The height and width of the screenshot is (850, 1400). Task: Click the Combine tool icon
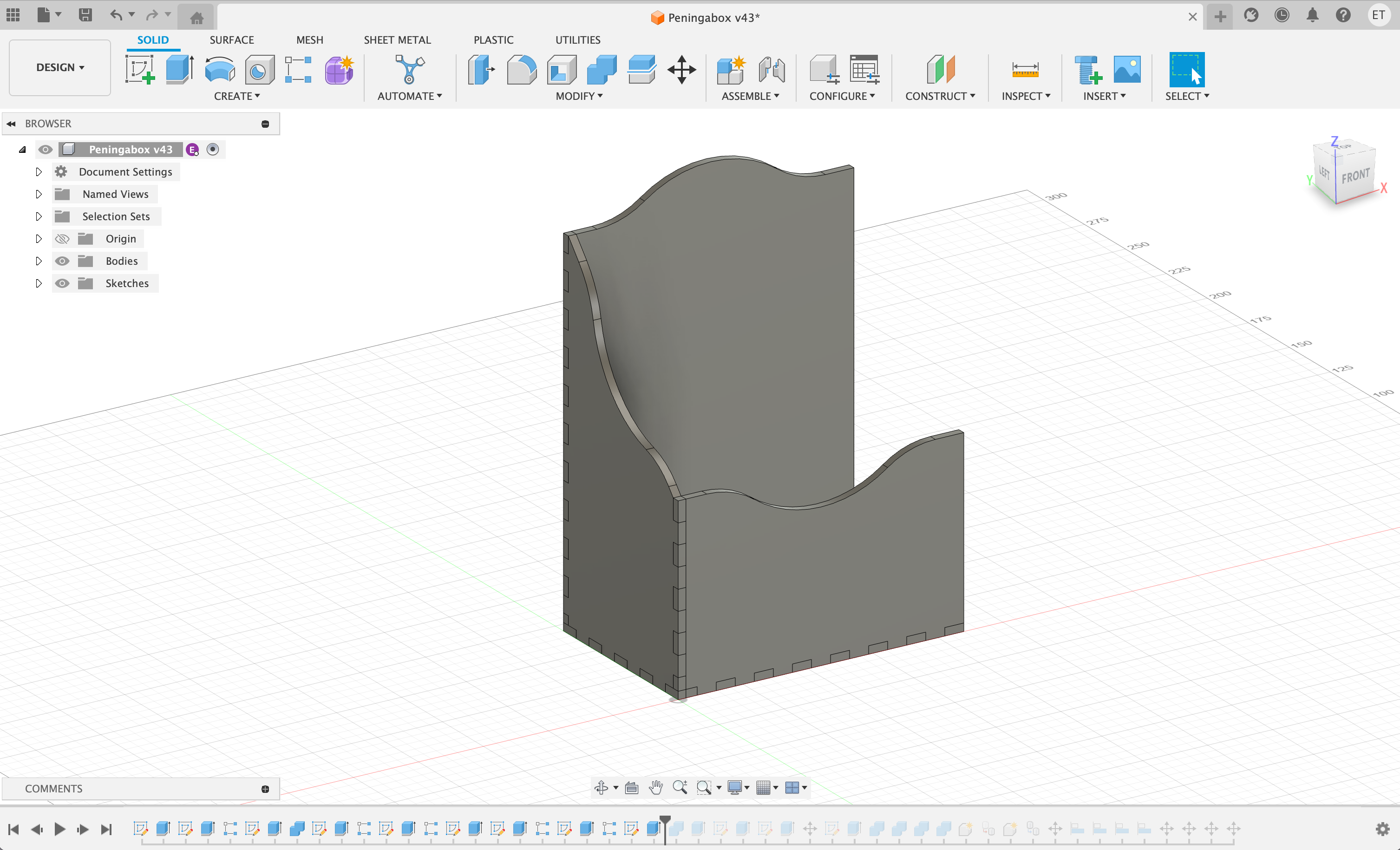click(x=602, y=70)
